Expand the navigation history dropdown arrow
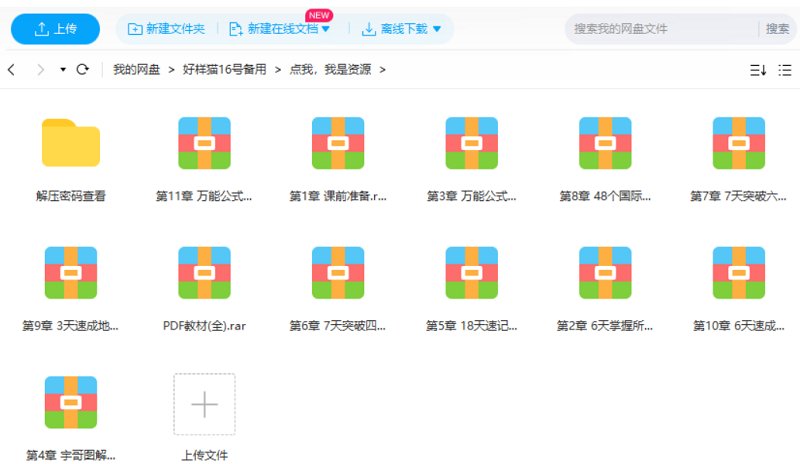This screenshot has height=464, width=800. coord(63,70)
